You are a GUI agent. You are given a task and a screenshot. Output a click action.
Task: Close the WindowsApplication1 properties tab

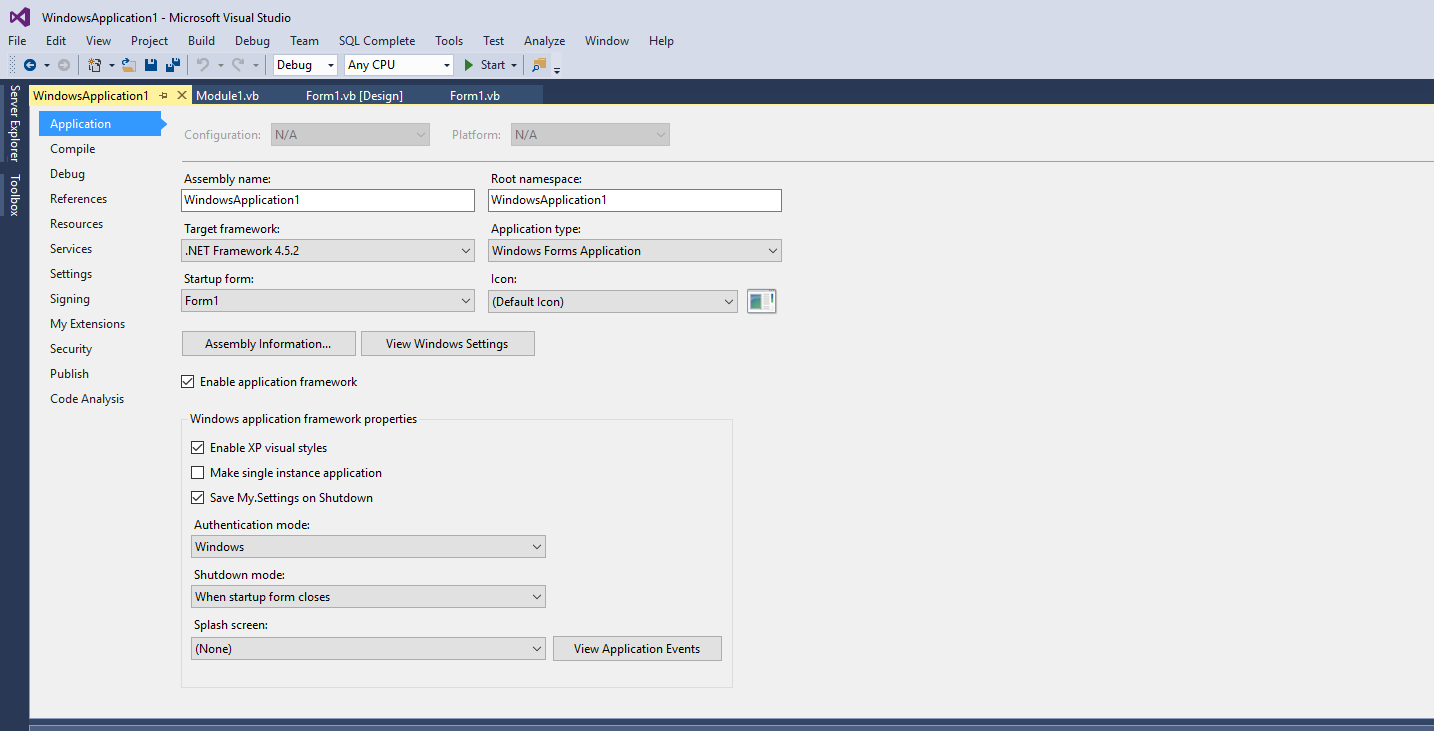point(182,95)
